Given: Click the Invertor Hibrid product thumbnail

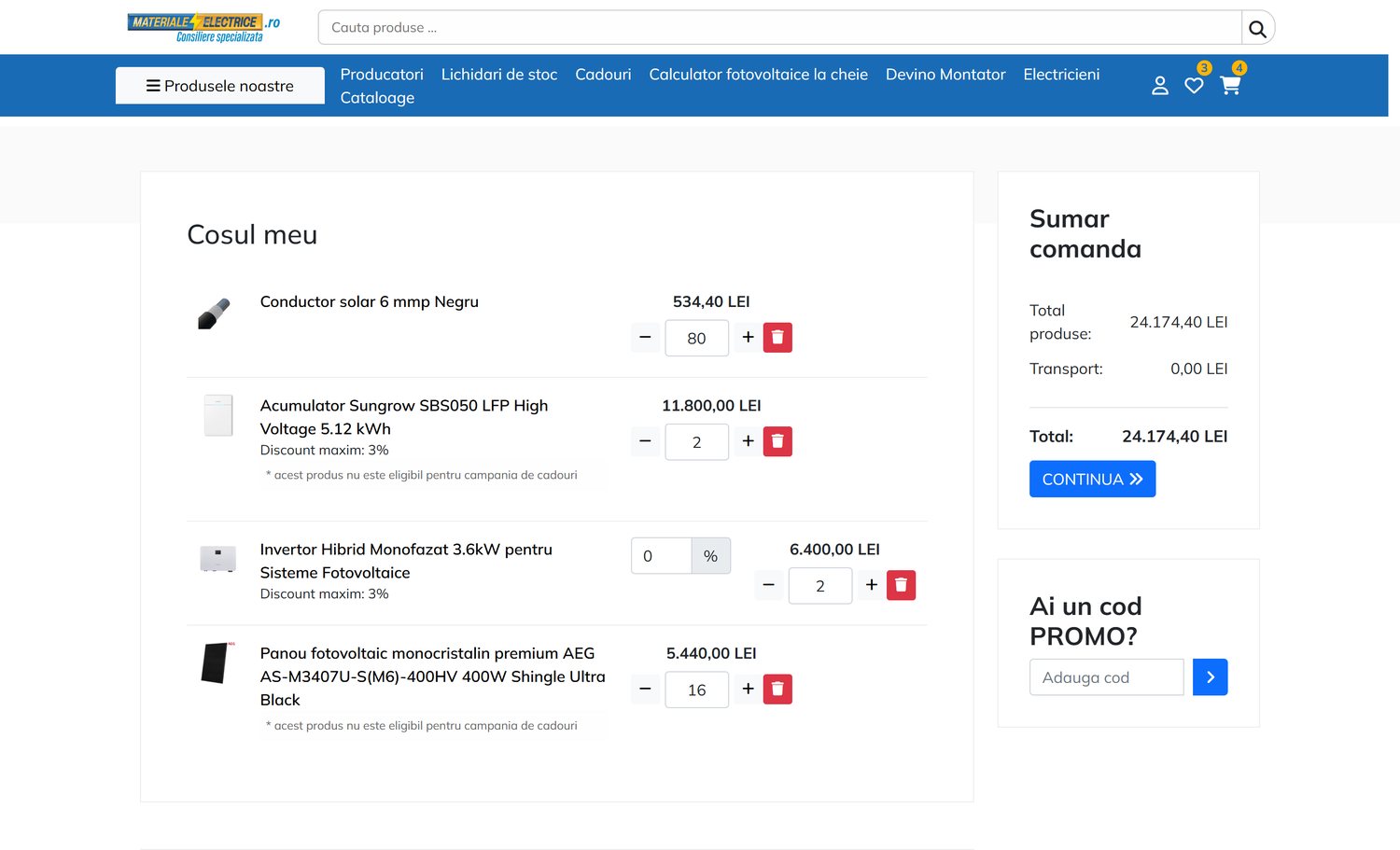Looking at the screenshot, I should tap(218, 558).
